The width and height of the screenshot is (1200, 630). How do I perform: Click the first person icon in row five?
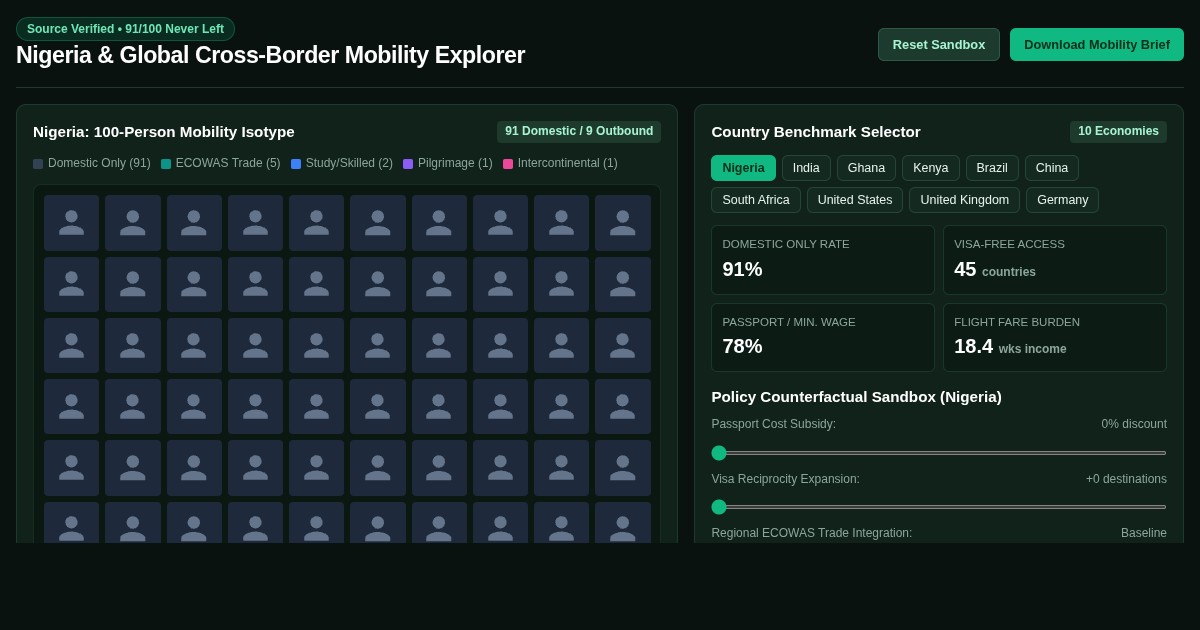(x=71, y=468)
